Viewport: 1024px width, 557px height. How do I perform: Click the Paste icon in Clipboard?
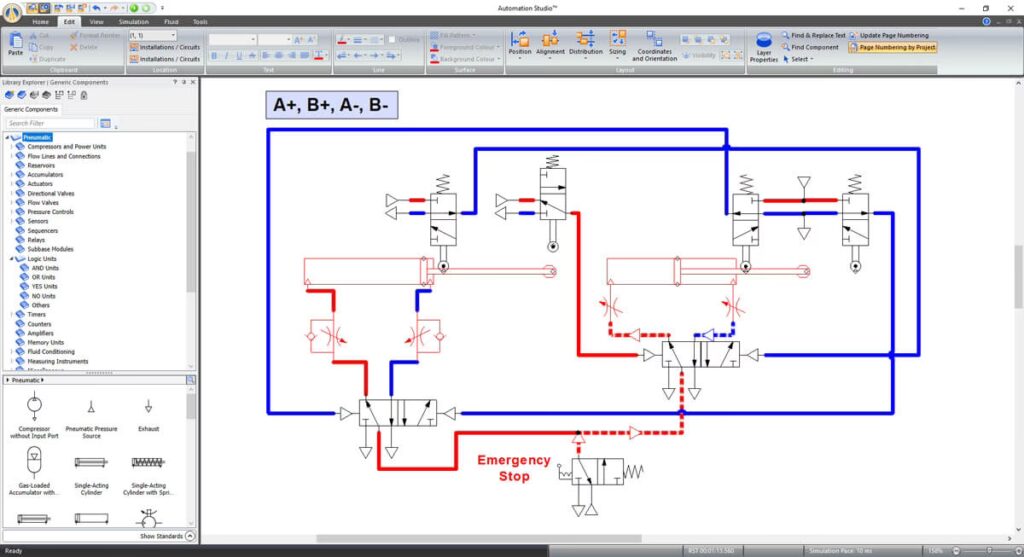pyautogui.click(x=16, y=44)
